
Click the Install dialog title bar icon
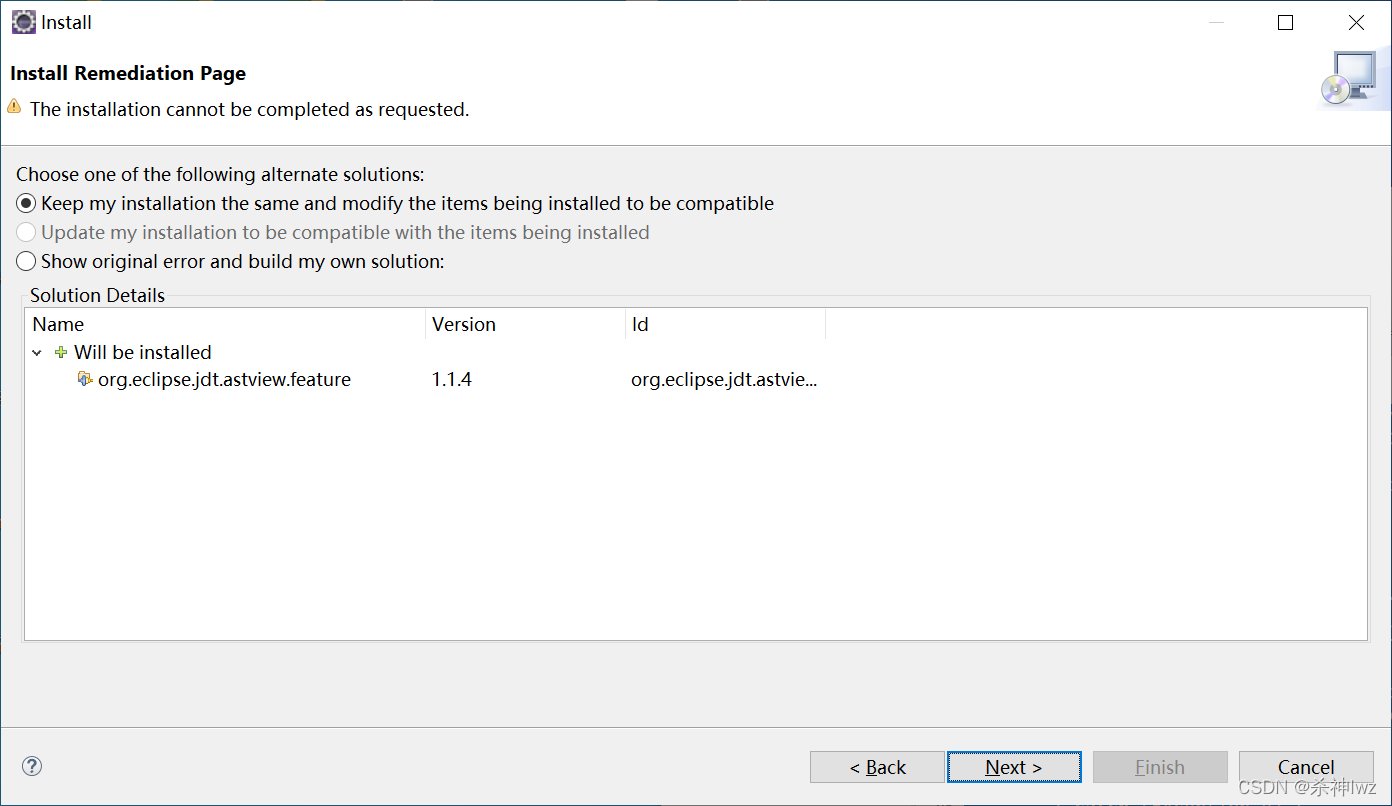22,21
